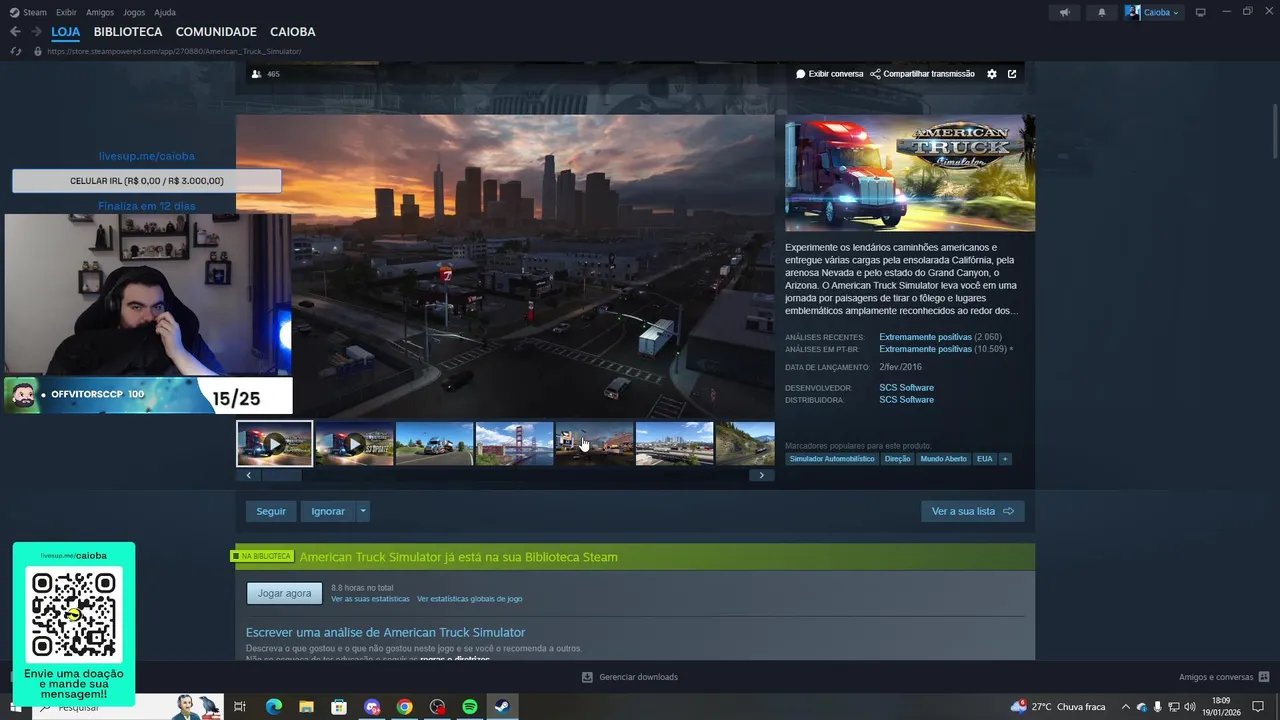This screenshot has width=1280, height=720.
Task: Reload the store page
Action: click(x=15, y=51)
